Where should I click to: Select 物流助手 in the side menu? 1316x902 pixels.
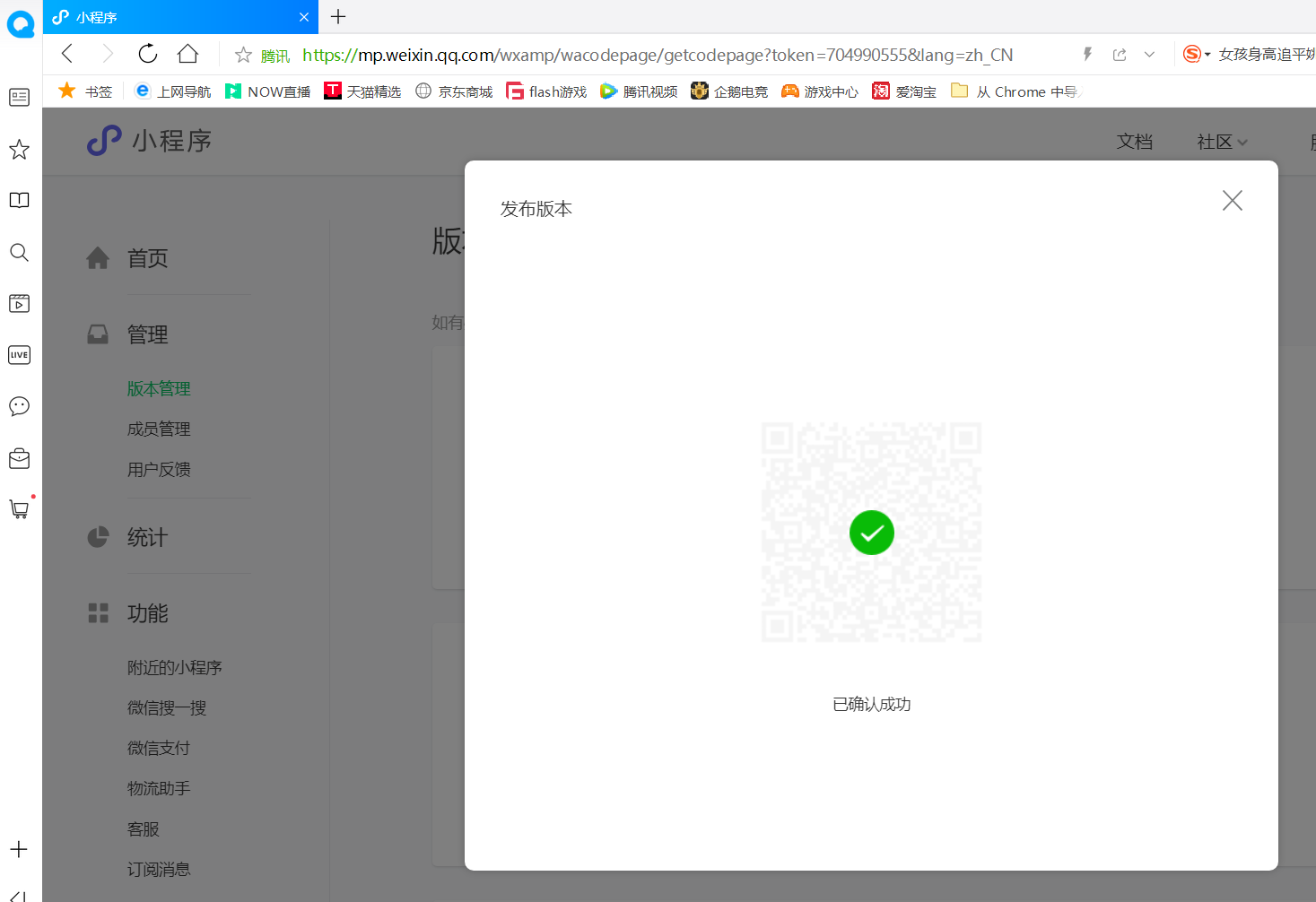(159, 788)
